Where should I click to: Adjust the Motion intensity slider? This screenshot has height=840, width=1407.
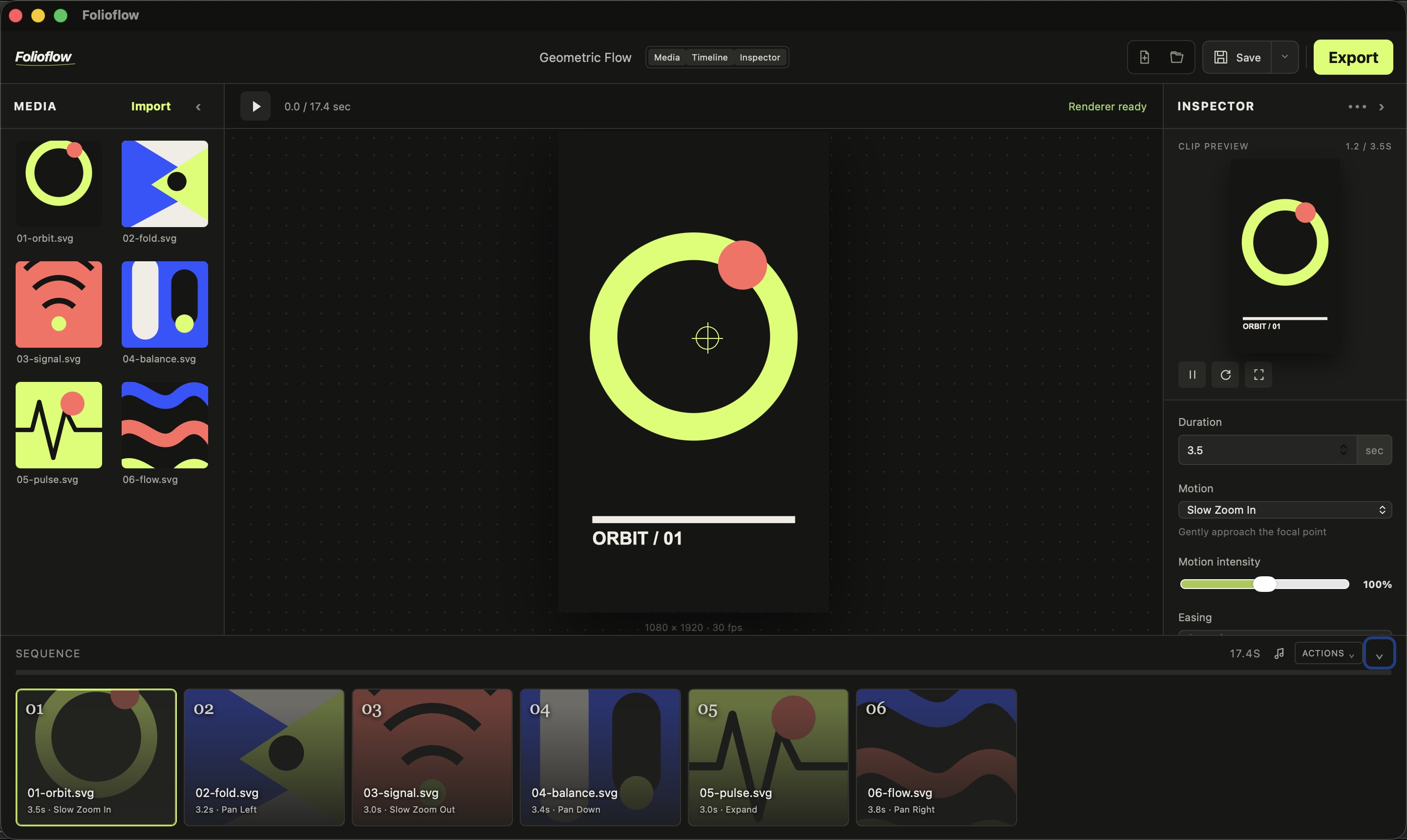click(1264, 584)
